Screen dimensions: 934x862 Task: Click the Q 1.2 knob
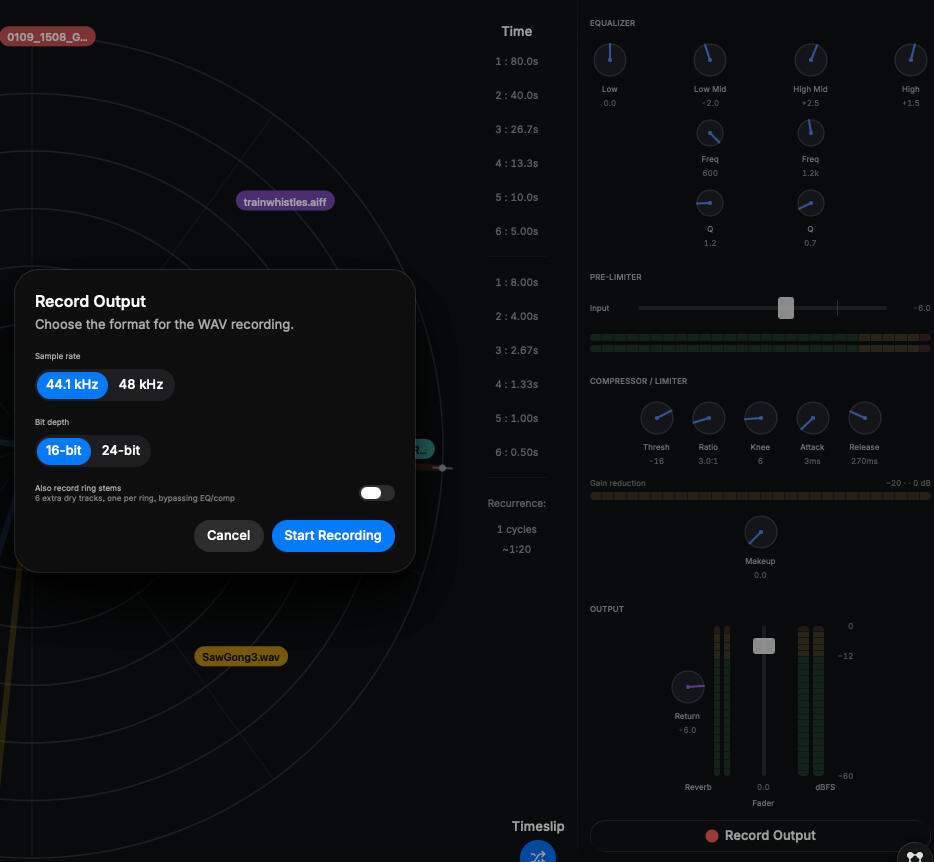[x=709, y=203]
